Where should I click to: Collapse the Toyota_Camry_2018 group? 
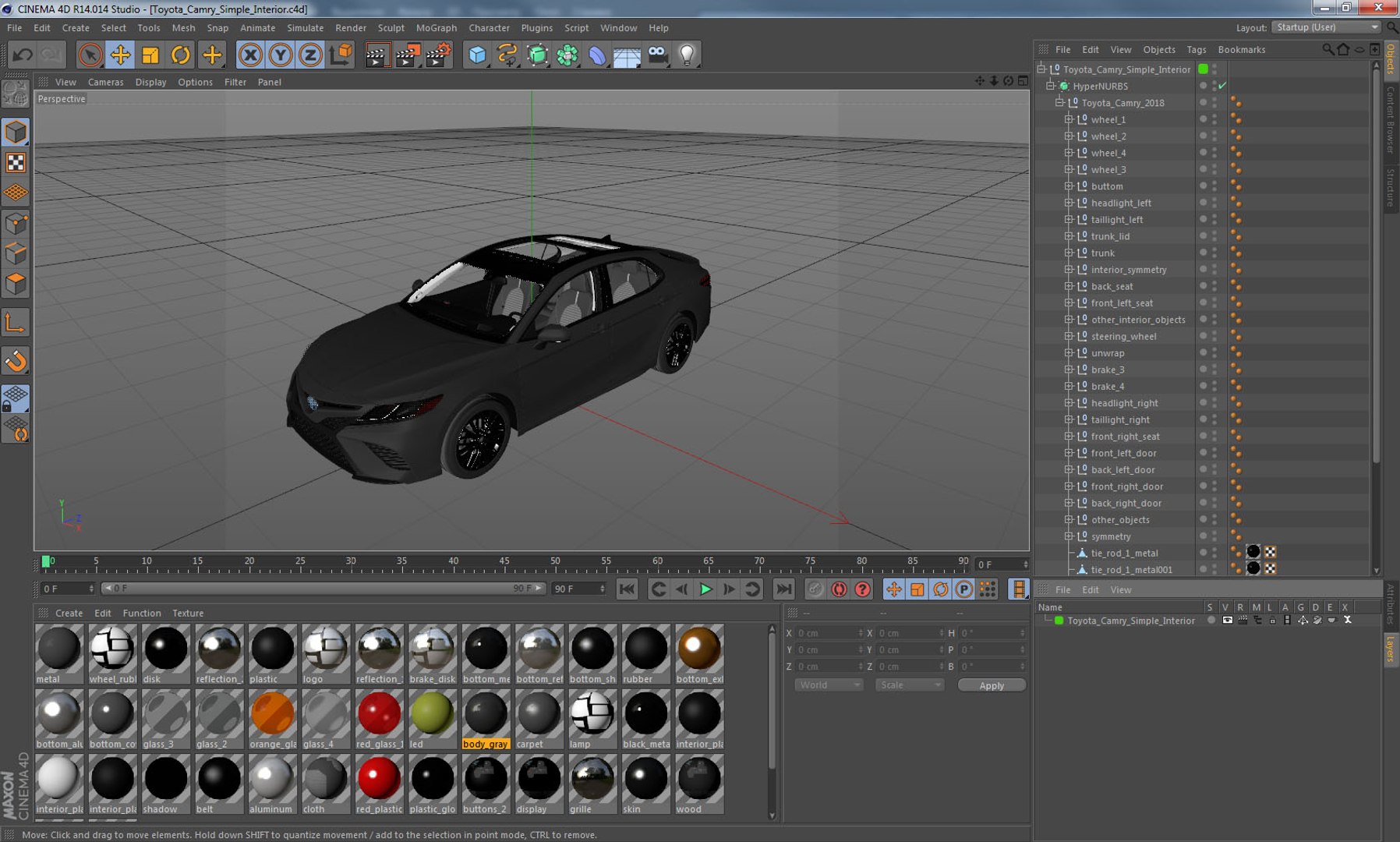[x=1060, y=103]
